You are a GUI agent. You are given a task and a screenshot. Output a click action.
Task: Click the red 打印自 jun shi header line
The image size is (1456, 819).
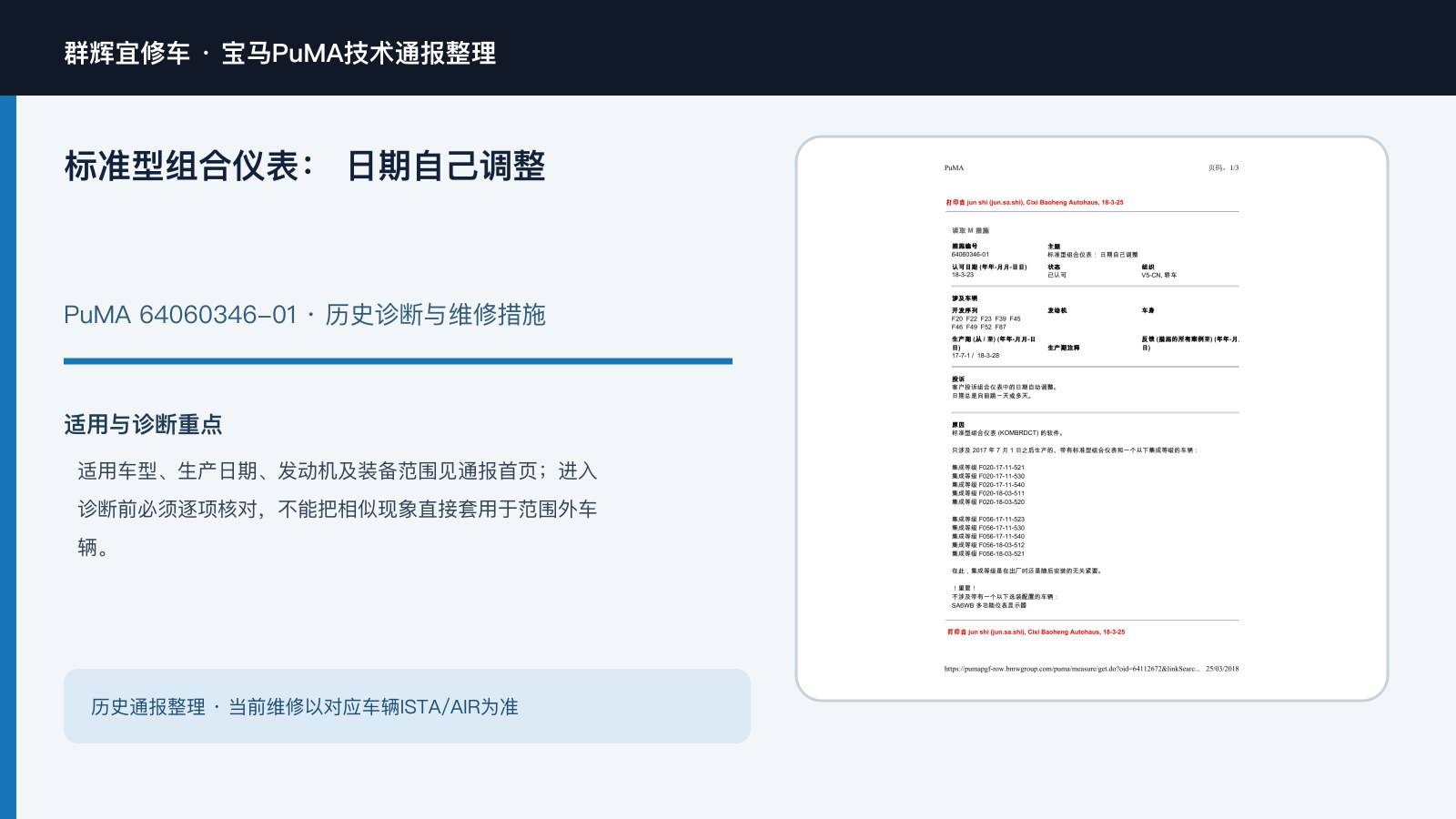coord(1035,203)
